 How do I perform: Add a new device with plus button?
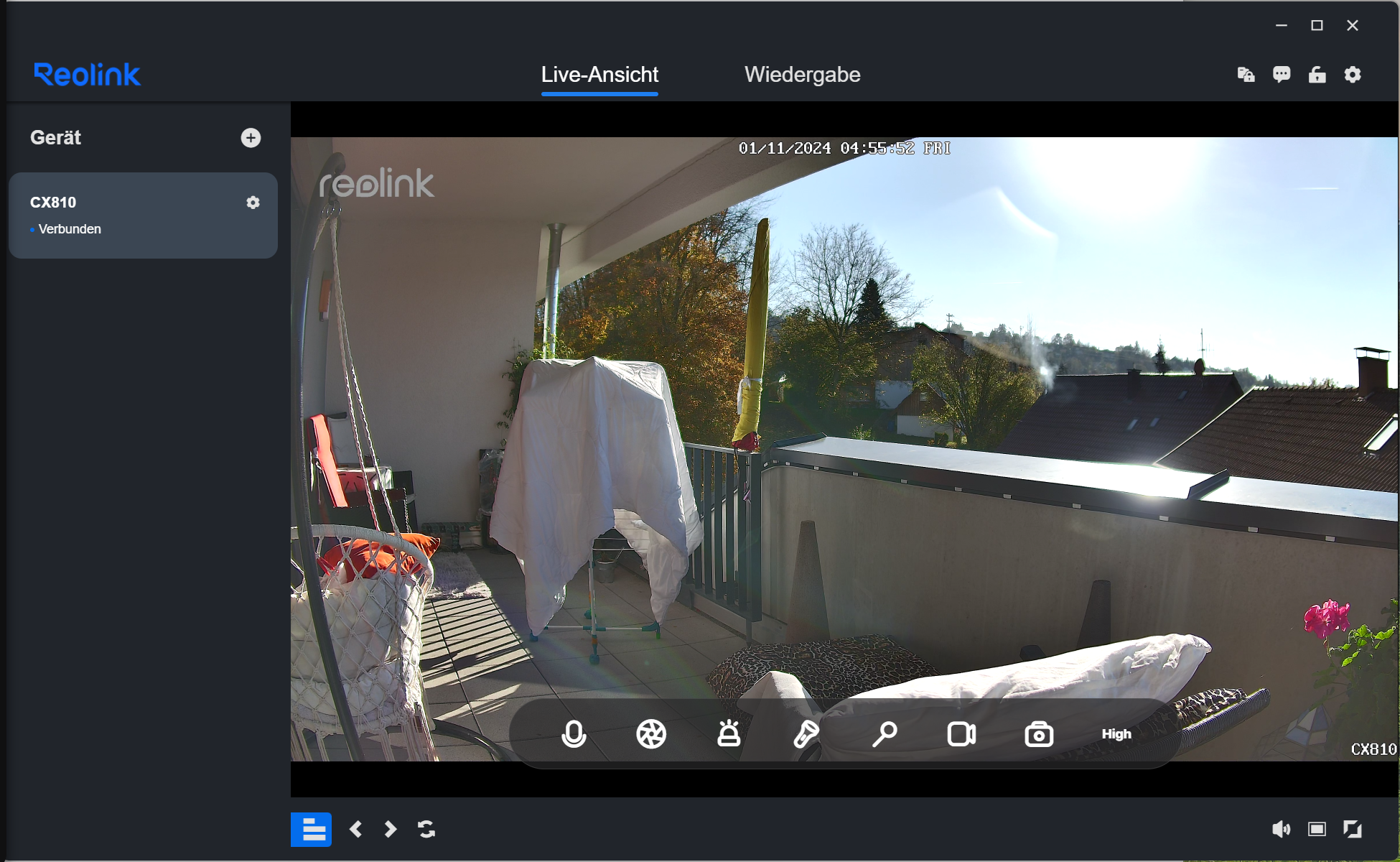(x=251, y=138)
